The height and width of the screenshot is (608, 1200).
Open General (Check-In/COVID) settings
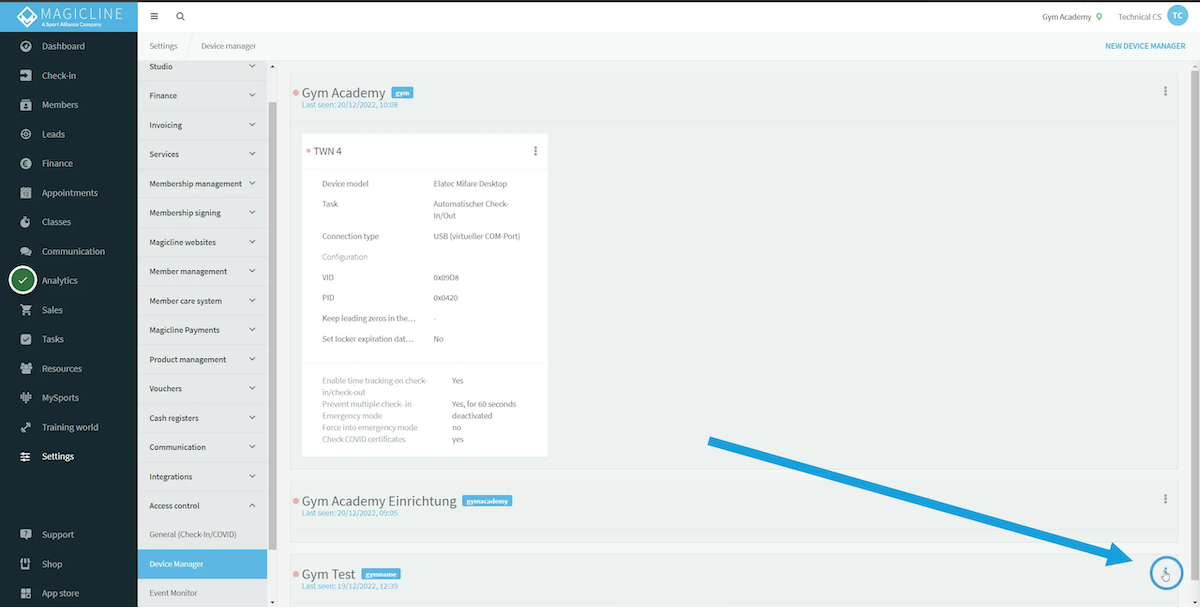tap(193, 535)
